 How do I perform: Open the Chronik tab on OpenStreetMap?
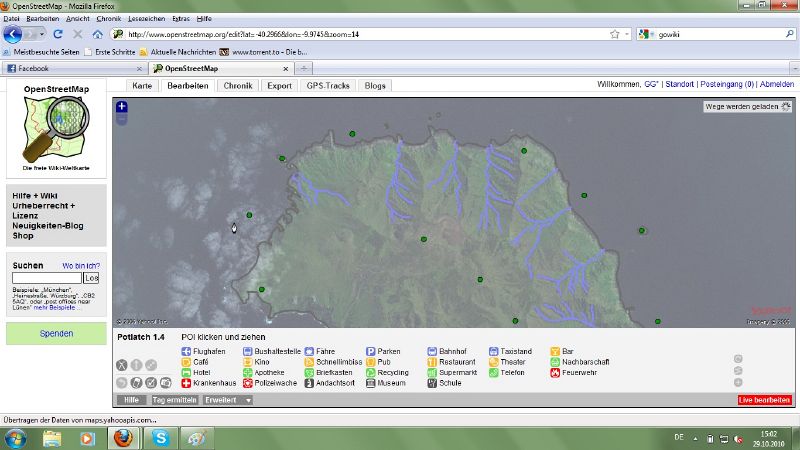click(x=238, y=86)
